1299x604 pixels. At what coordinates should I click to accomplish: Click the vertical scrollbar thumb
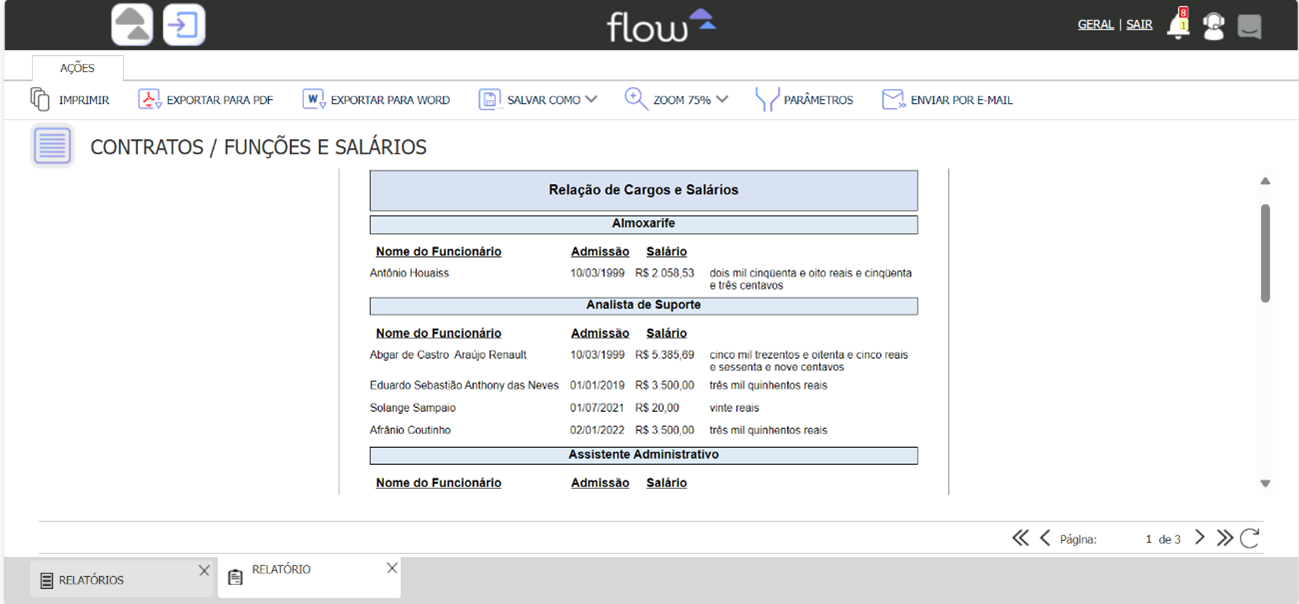click(1265, 253)
